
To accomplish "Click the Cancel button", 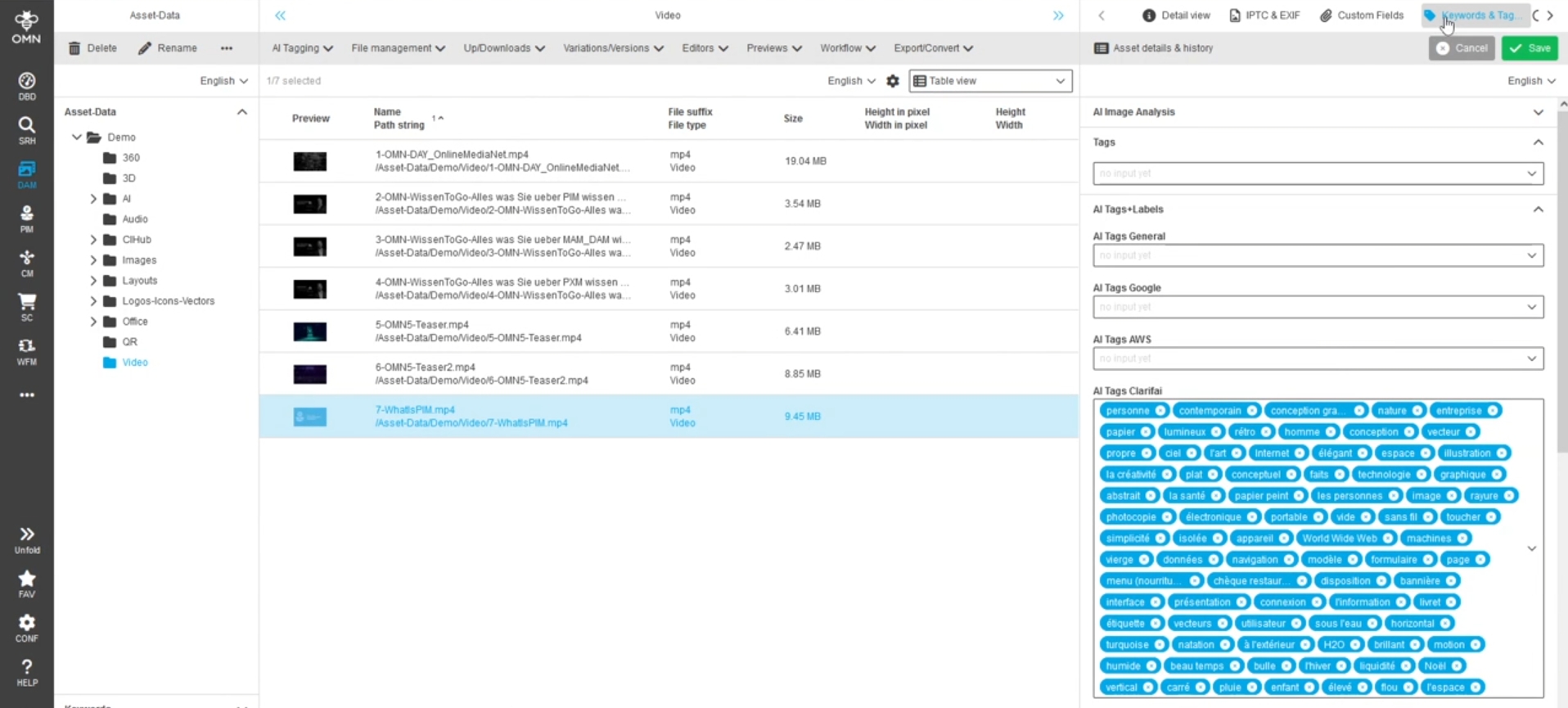I will 1462,48.
